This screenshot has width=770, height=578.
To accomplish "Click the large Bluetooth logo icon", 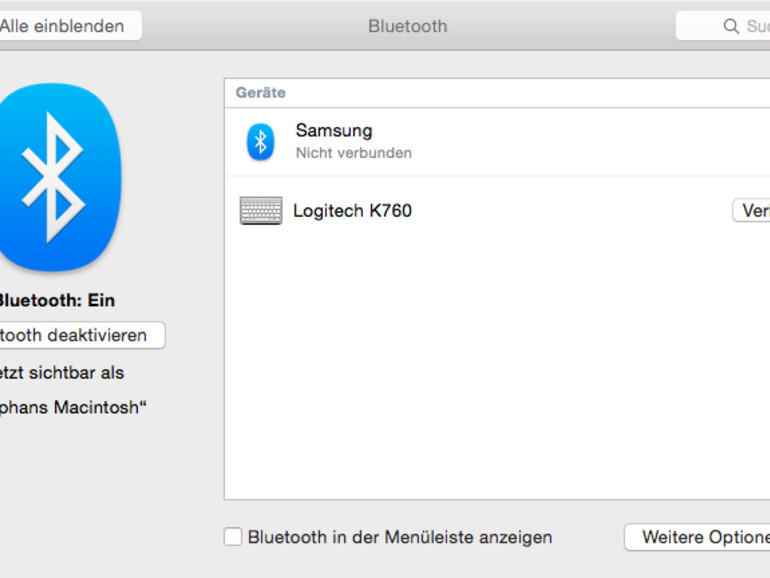I will 58,177.
